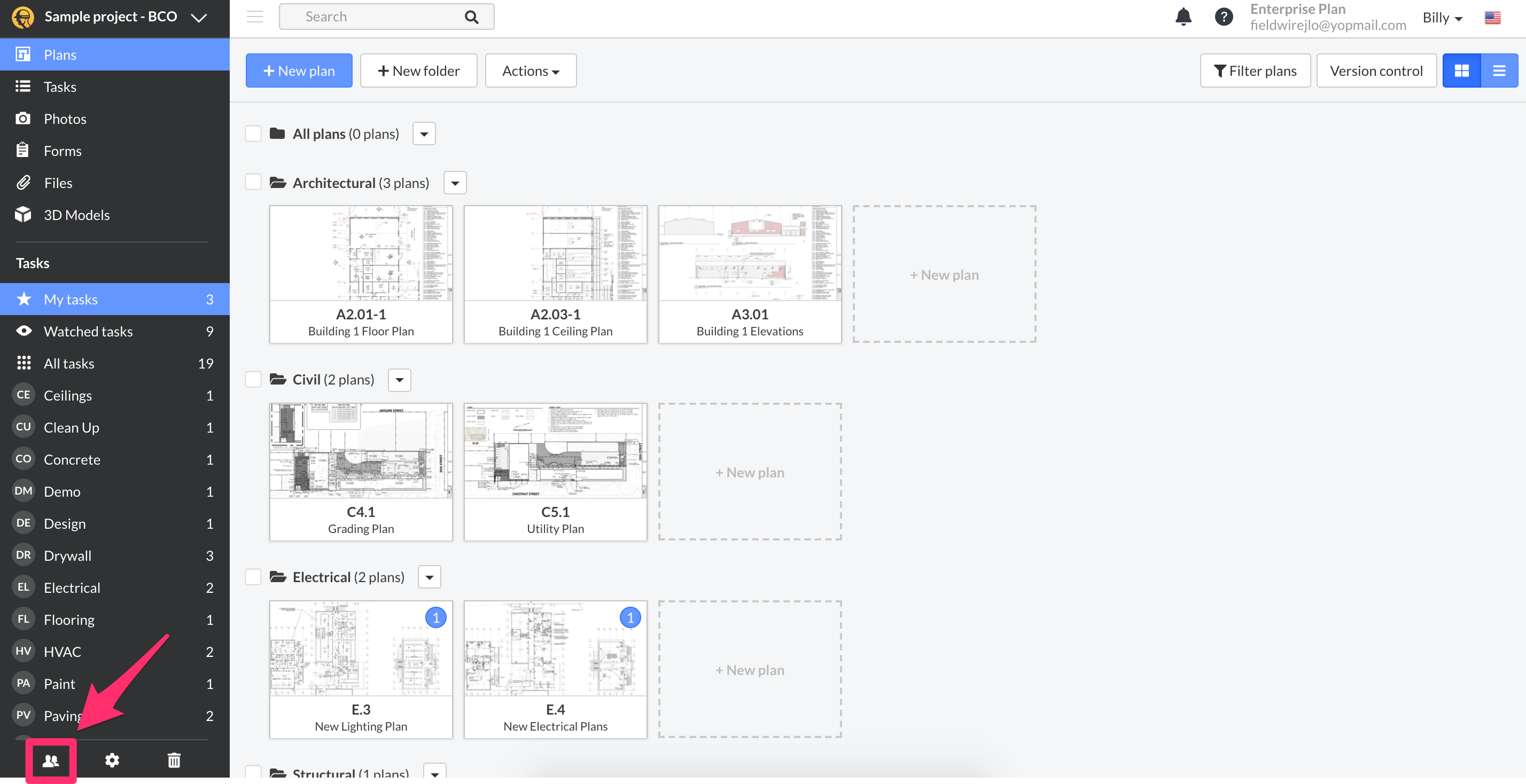Screen dimensions: 1526x784
Task: Switch to list view of plans
Action: (x=1499, y=70)
